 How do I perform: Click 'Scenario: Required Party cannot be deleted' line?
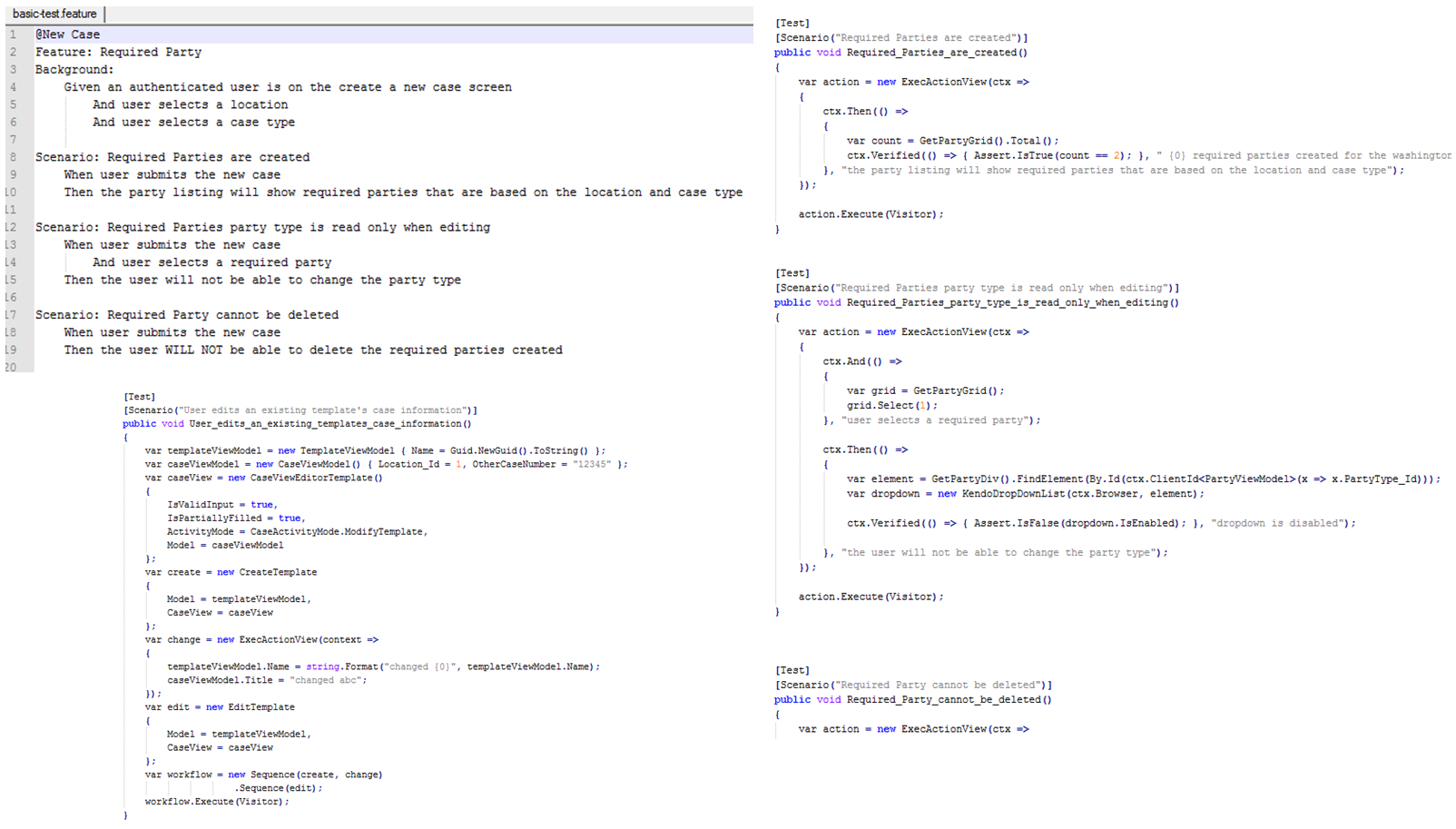click(x=187, y=315)
